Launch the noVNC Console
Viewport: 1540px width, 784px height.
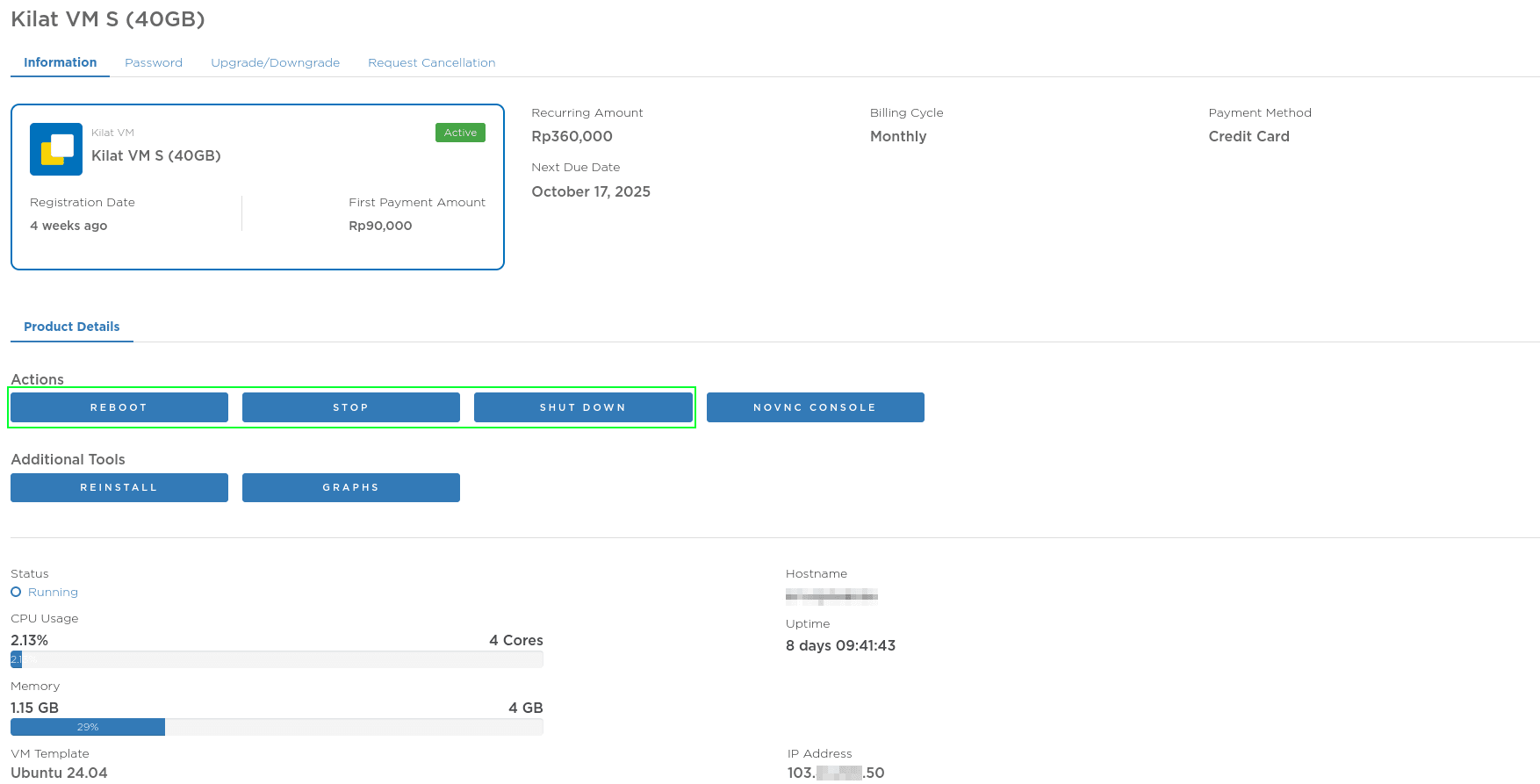815,407
